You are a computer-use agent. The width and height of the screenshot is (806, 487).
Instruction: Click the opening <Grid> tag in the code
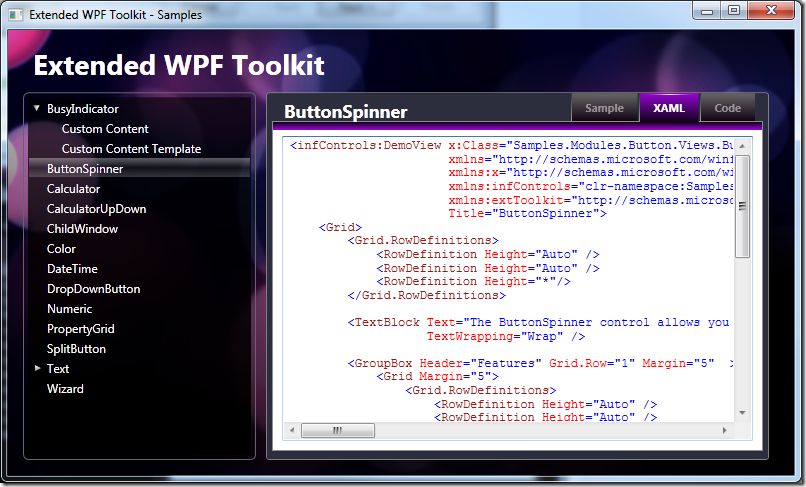pyautogui.click(x=340, y=227)
